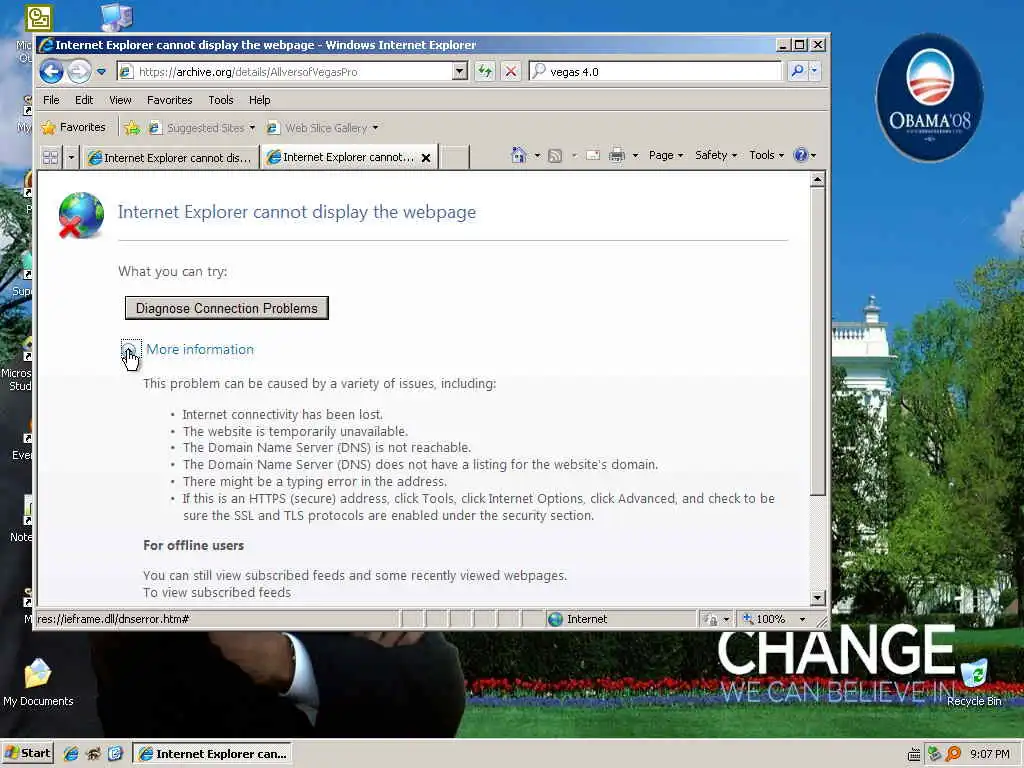Collapse the More information expander arrow

pos(129,349)
